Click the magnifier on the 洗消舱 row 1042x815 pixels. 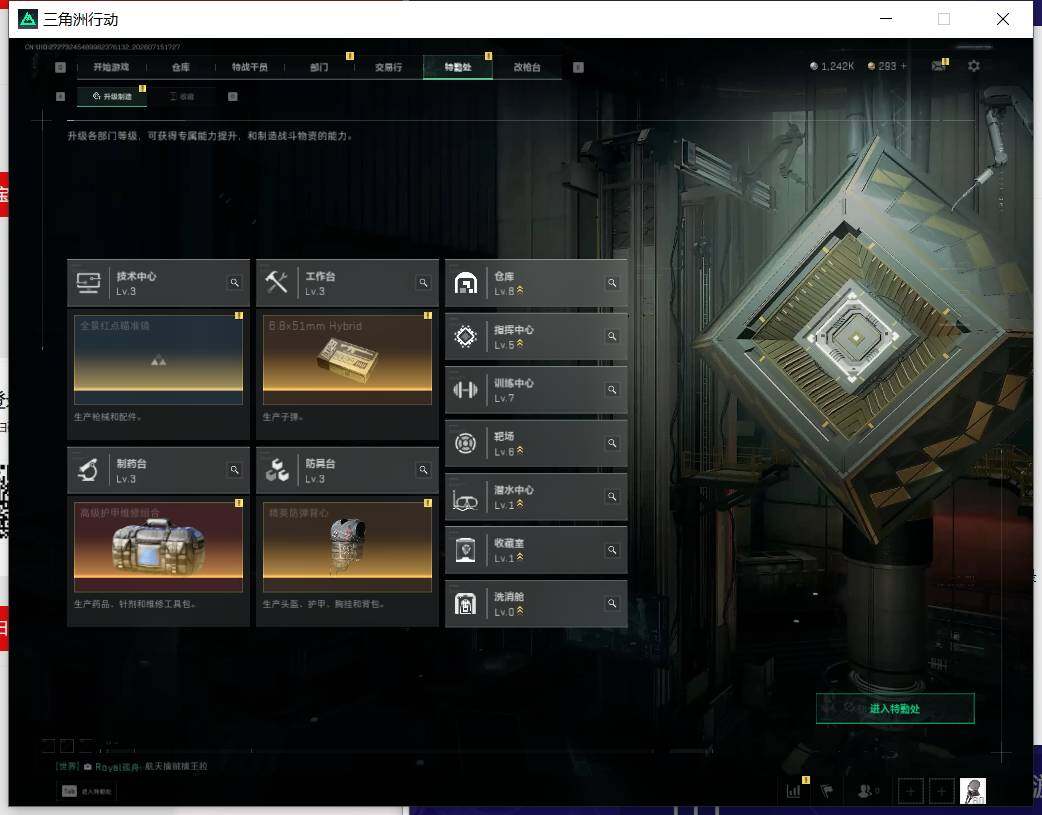(612, 603)
